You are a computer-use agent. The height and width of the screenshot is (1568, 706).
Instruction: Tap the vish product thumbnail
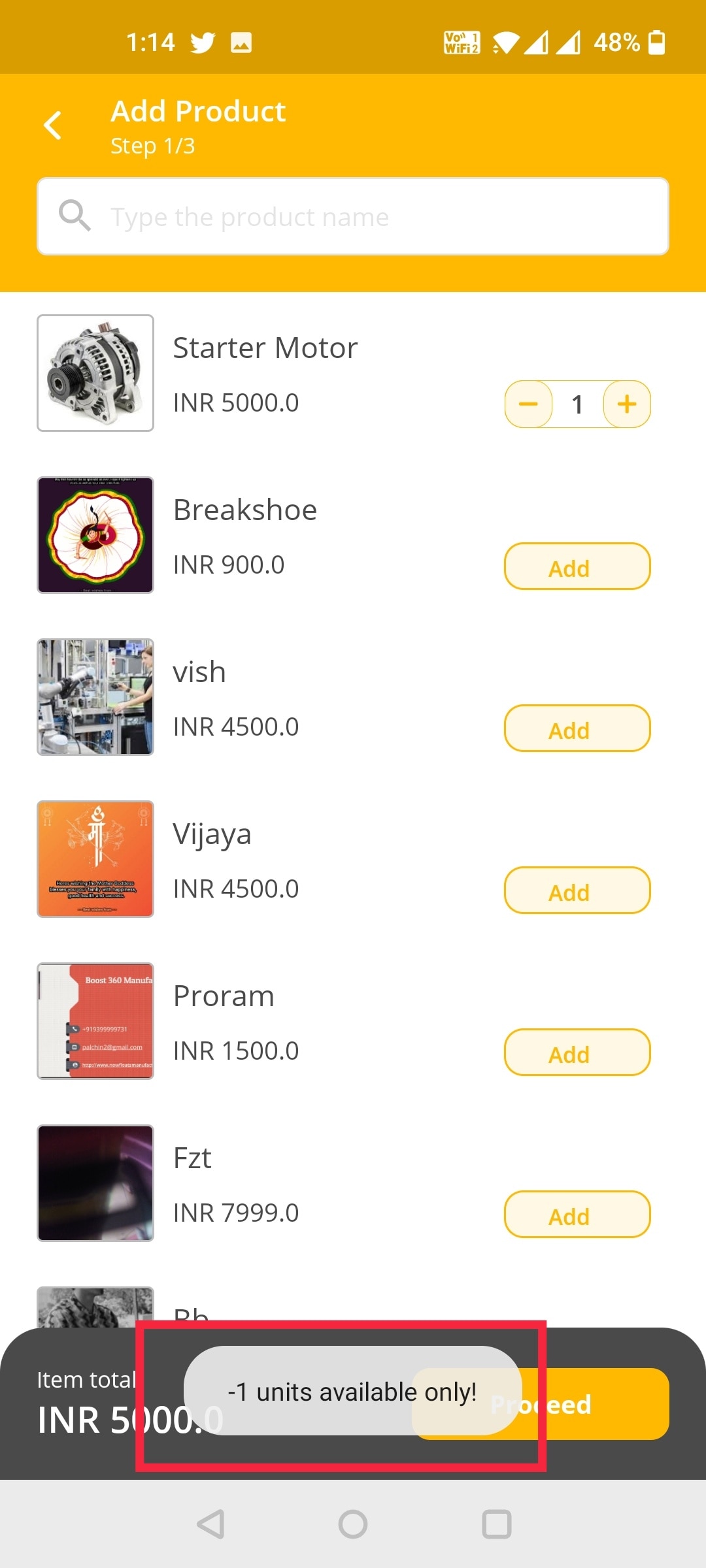(x=95, y=697)
